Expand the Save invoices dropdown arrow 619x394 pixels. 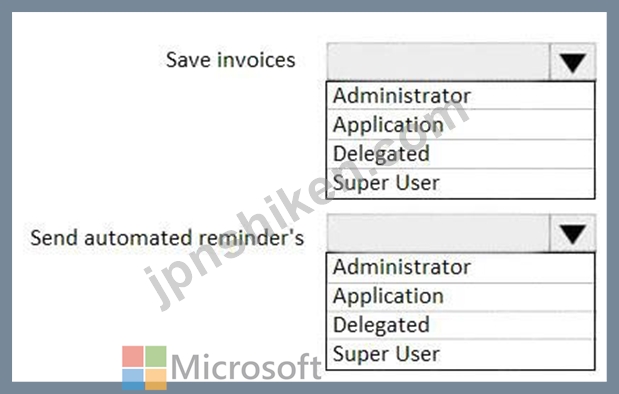point(572,62)
